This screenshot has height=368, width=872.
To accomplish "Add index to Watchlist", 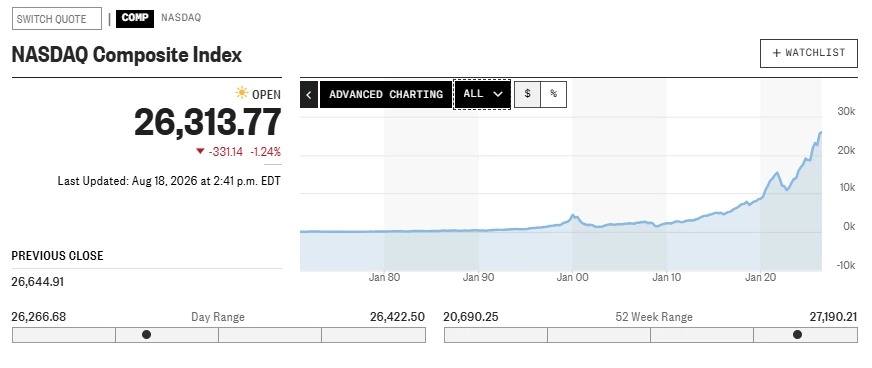I will (x=809, y=53).
